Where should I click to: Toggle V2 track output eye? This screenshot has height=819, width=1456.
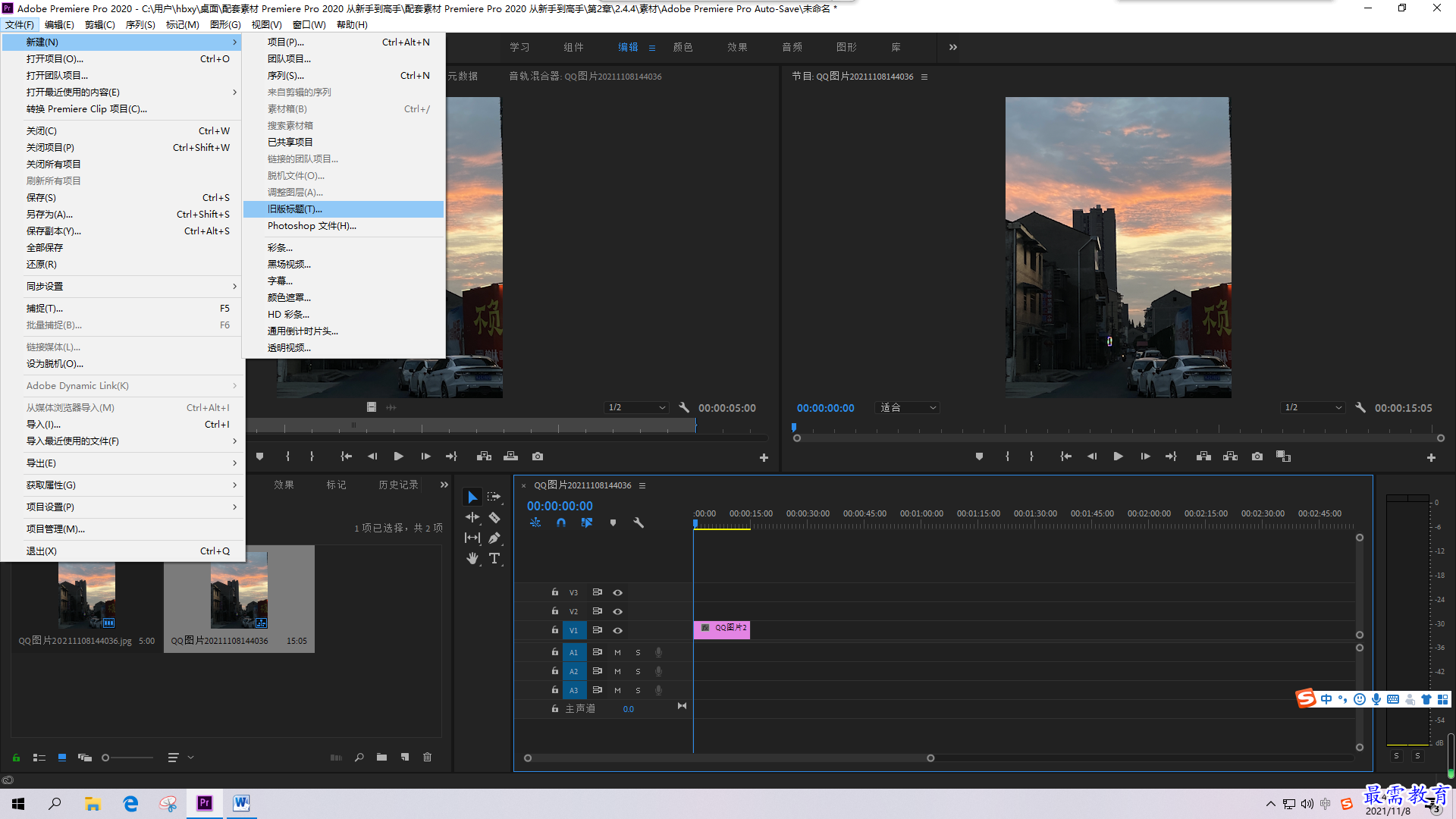[x=617, y=611]
